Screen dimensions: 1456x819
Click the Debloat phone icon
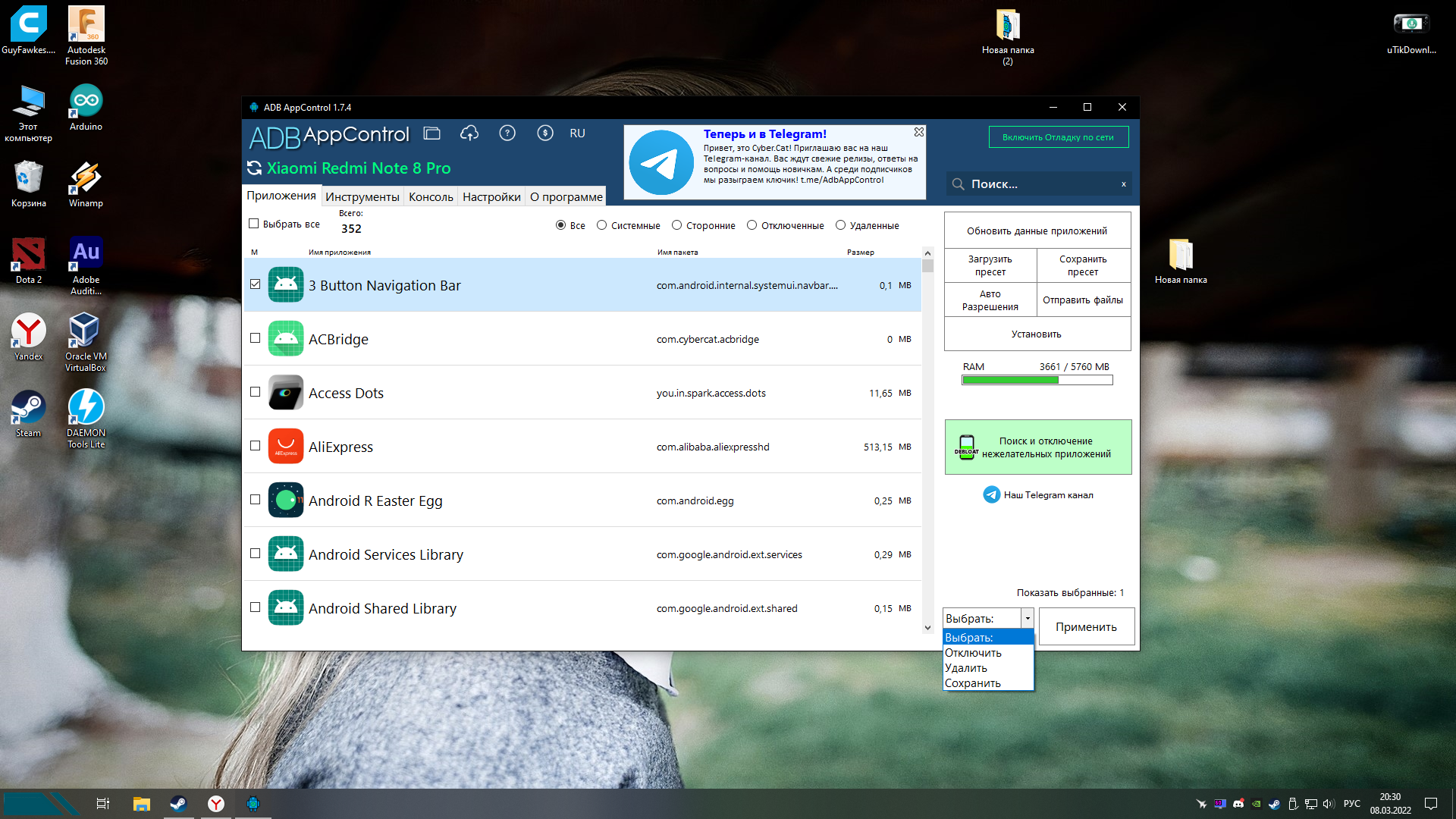click(966, 447)
